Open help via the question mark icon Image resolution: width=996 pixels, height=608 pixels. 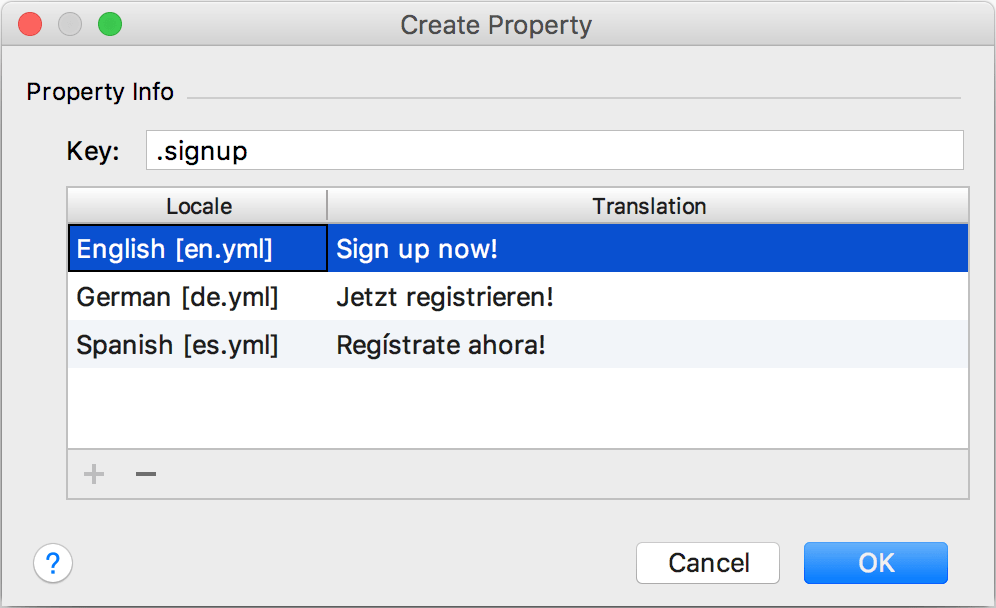click(53, 563)
